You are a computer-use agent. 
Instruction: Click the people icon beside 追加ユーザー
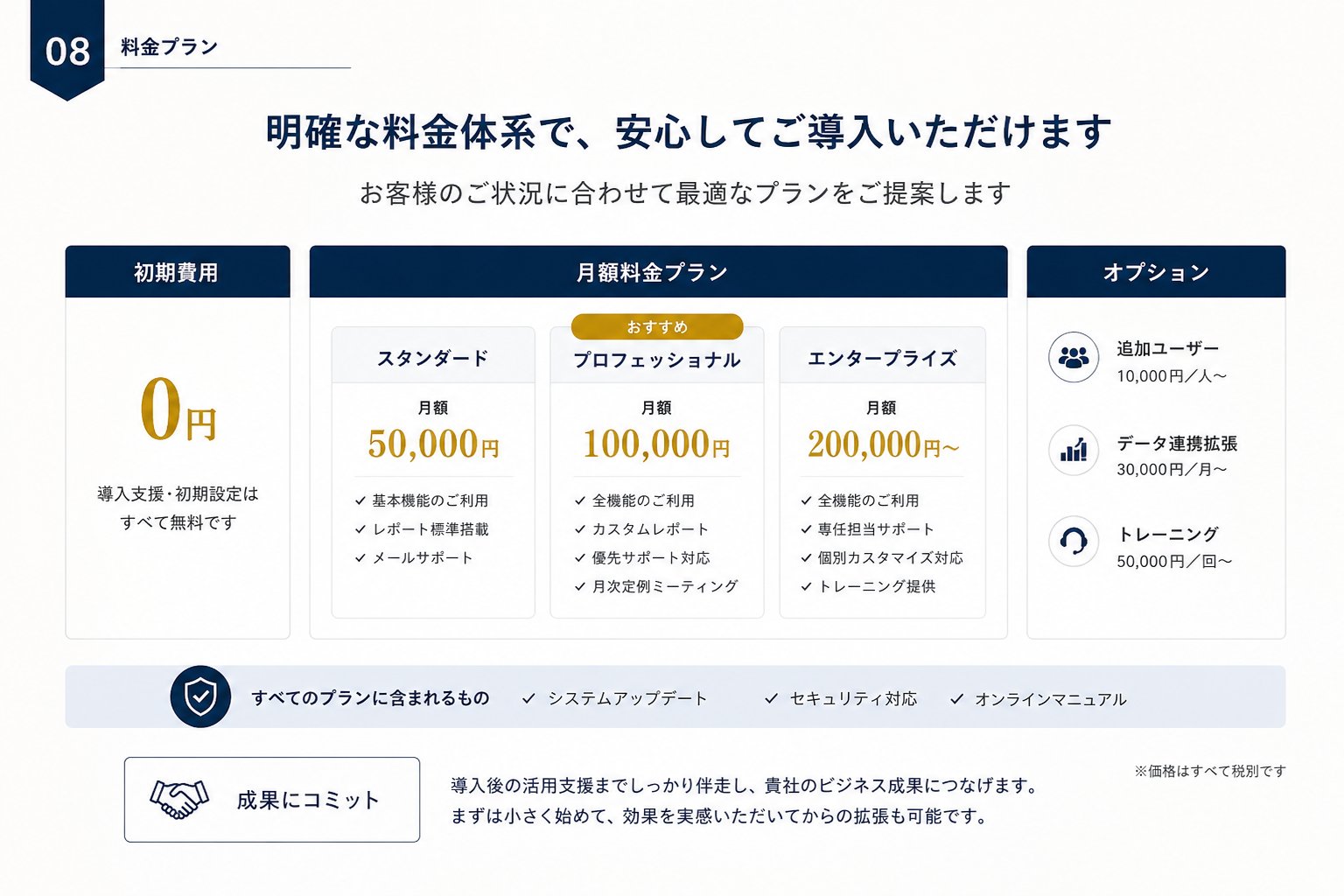pos(1073,357)
